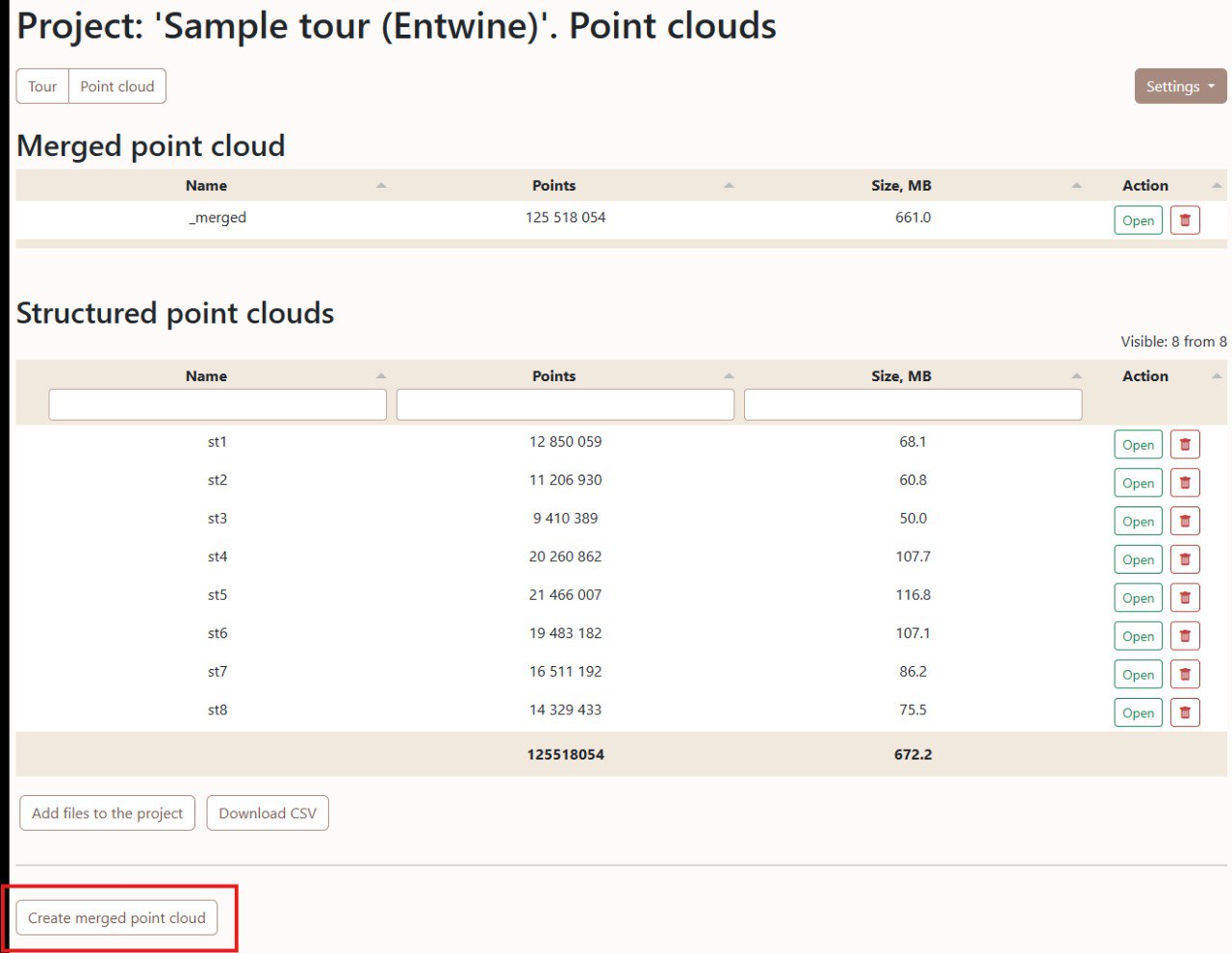
Task: Switch to the Tour tab
Action: click(42, 87)
